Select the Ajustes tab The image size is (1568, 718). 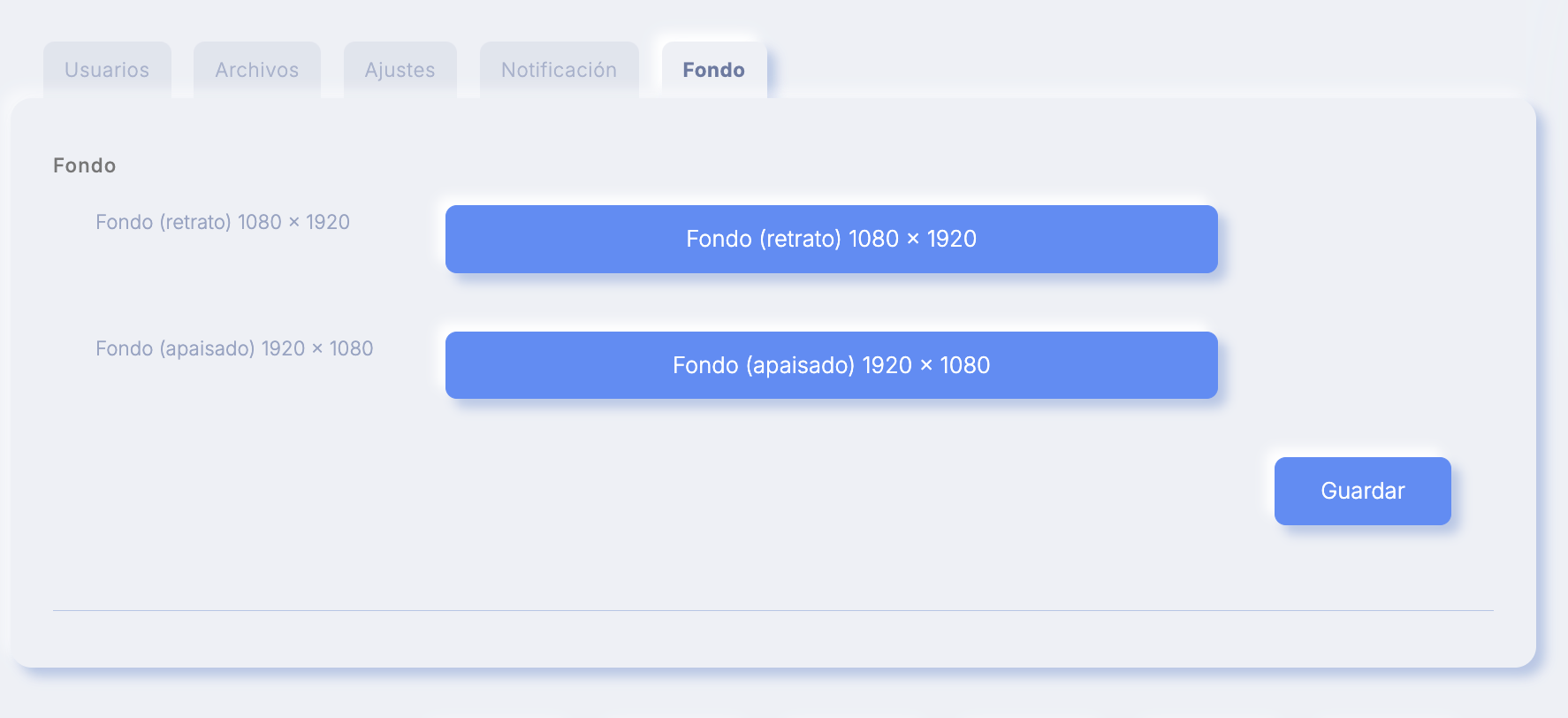[400, 70]
